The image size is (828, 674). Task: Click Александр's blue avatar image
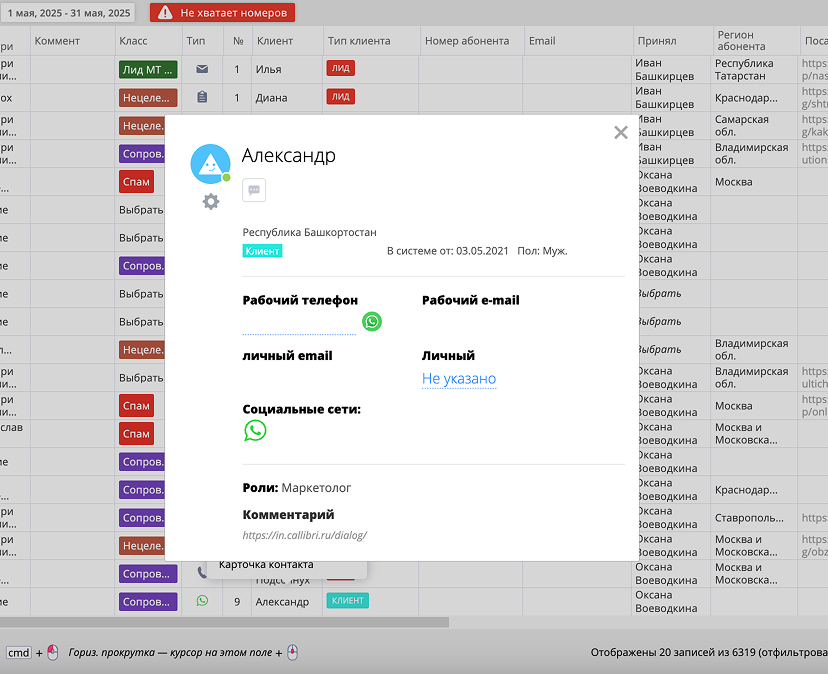tap(210, 164)
